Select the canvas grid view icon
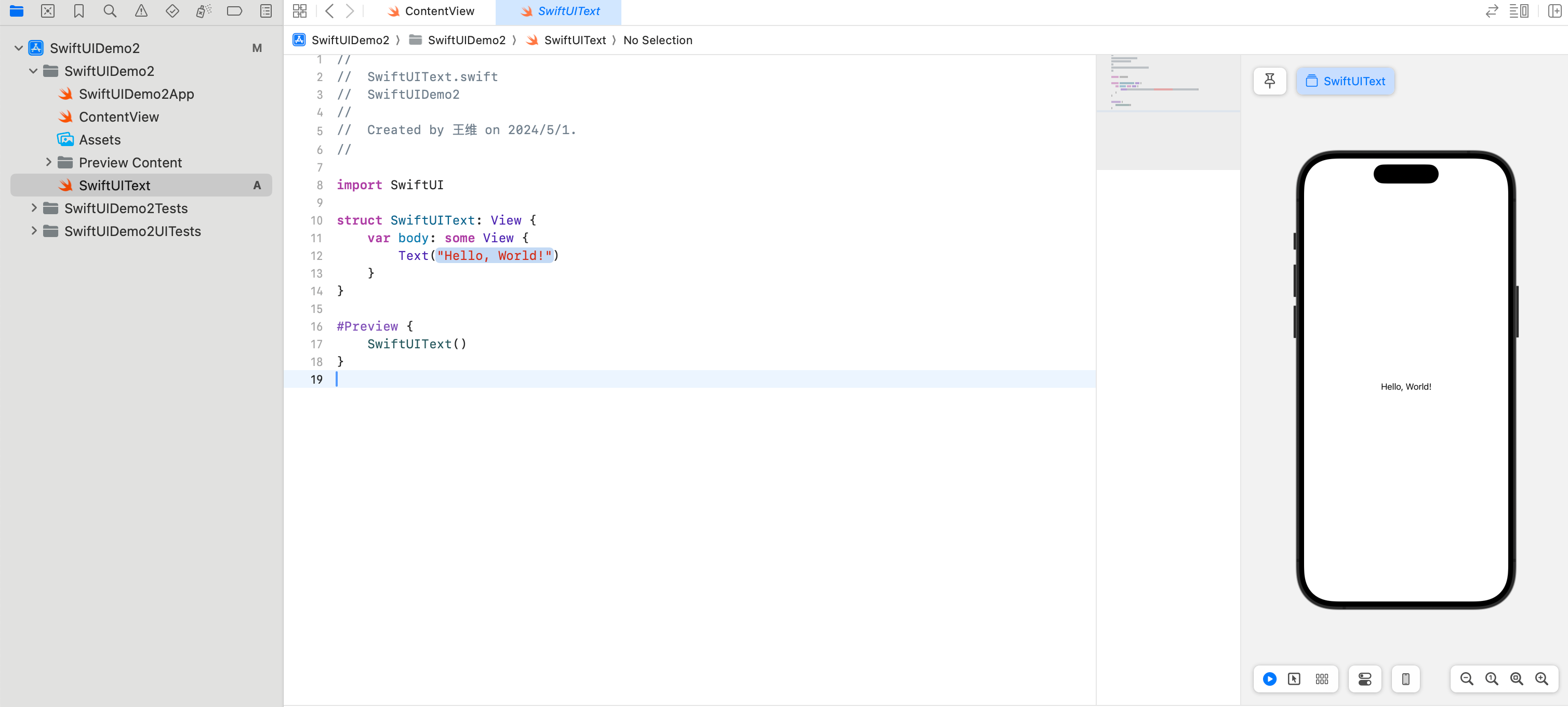Image resolution: width=1568 pixels, height=707 pixels. tap(1322, 679)
